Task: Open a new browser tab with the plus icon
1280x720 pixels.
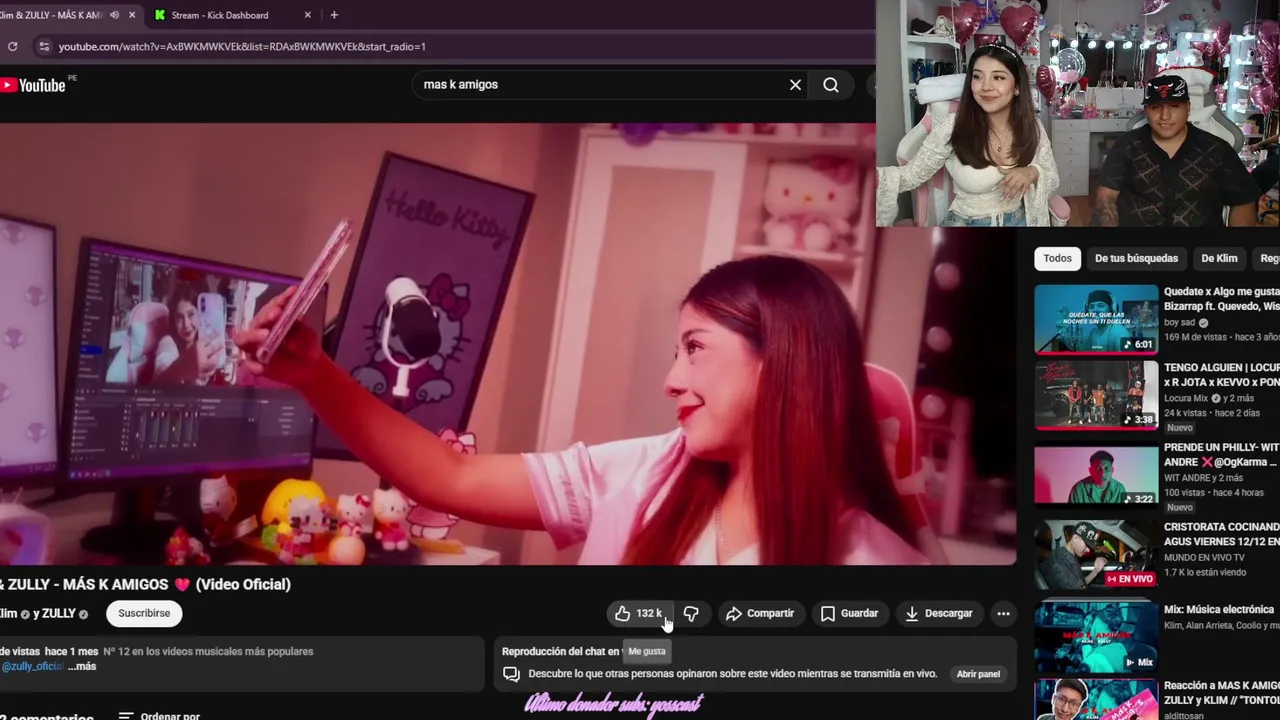Action: pos(334,15)
